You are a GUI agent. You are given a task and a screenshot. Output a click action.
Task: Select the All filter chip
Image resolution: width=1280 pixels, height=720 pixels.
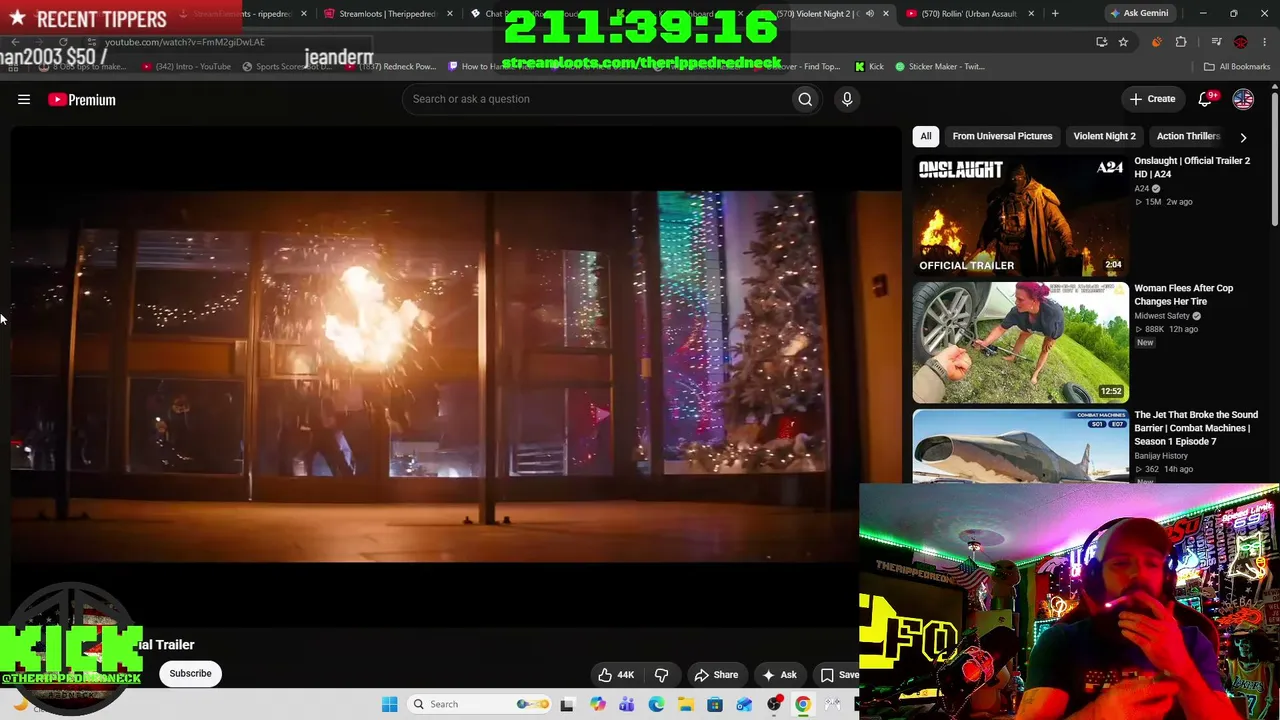pos(926,136)
